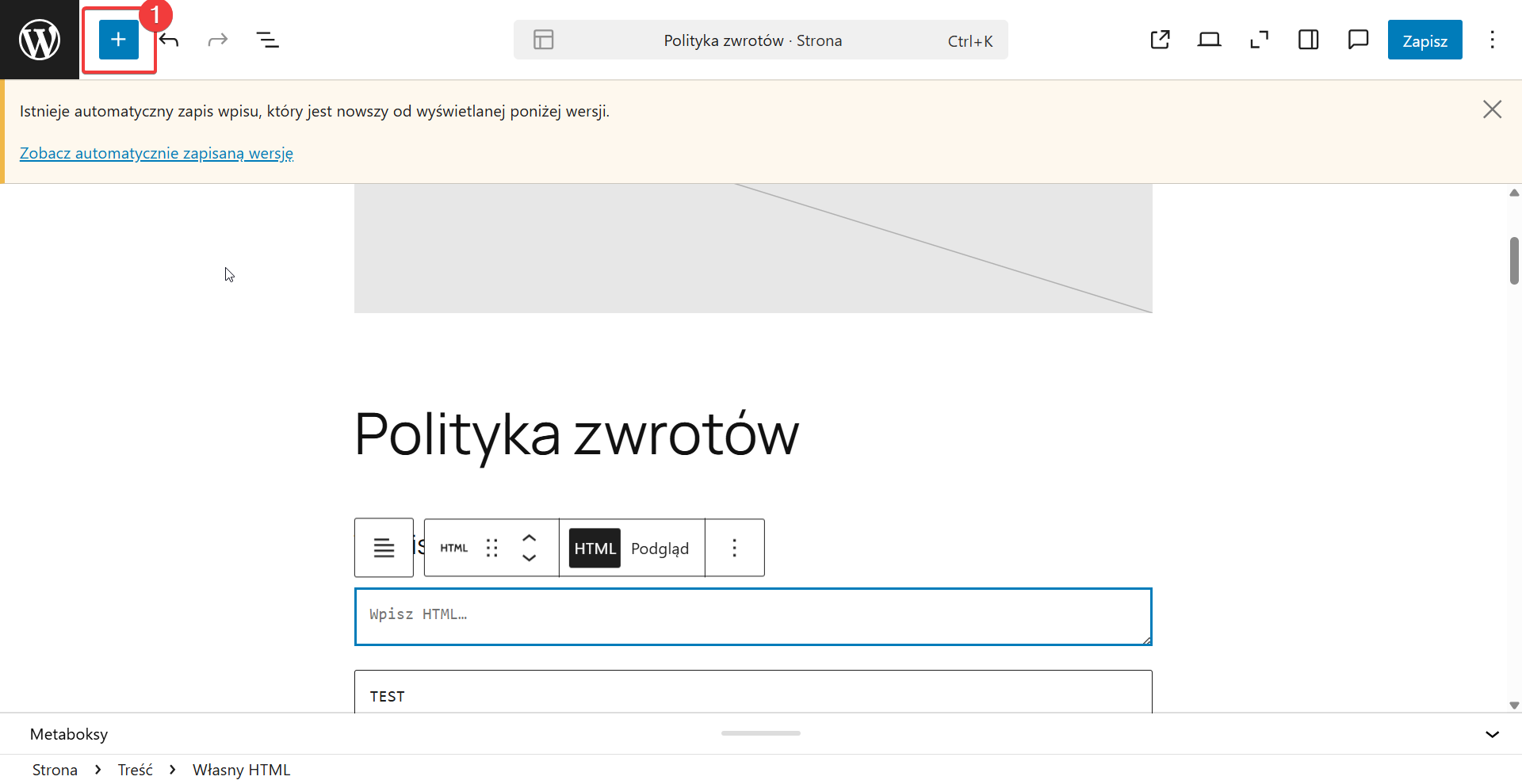Select Treść in the breadcrumb
Viewport: 1522px width, 784px height.
click(136, 770)
